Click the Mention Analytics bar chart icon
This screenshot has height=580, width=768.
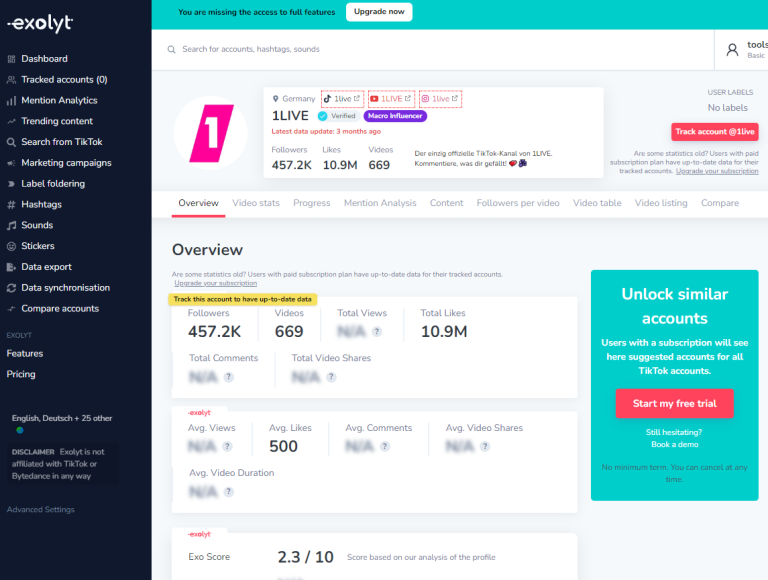point(11,101)
